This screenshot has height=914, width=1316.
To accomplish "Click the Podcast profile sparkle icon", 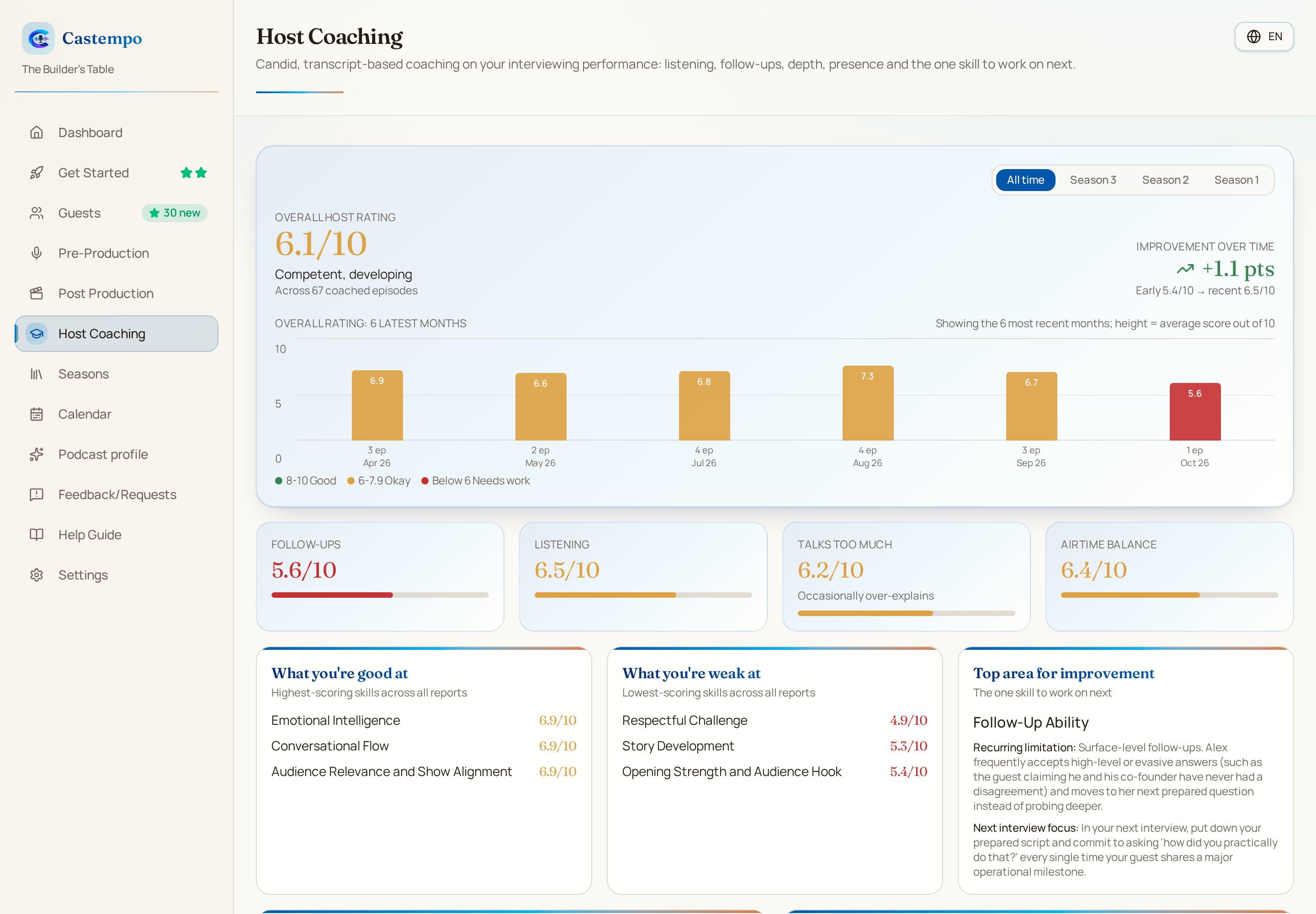I will click(x=37, y=454).
